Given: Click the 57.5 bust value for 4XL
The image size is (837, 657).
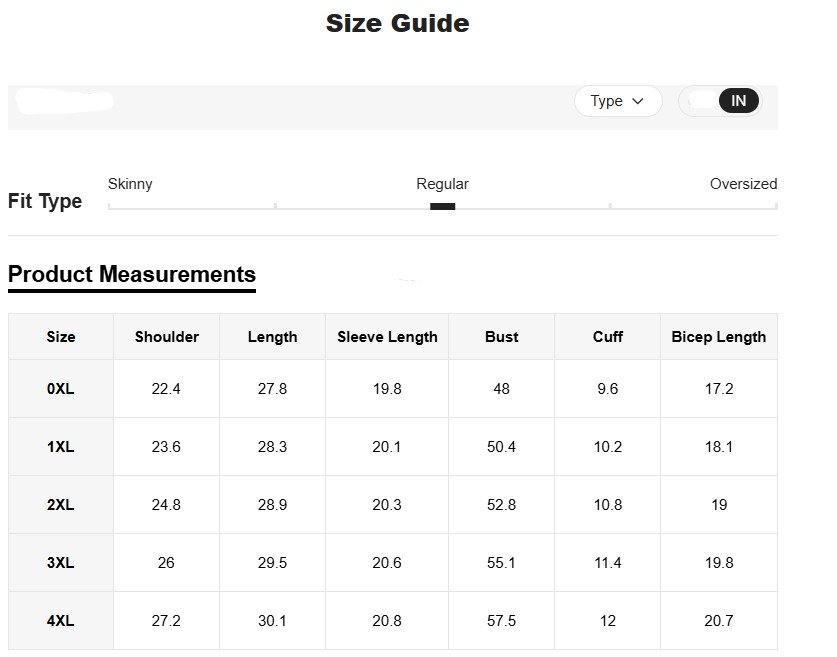Looking at the screenshot, I should pos(501,621).
